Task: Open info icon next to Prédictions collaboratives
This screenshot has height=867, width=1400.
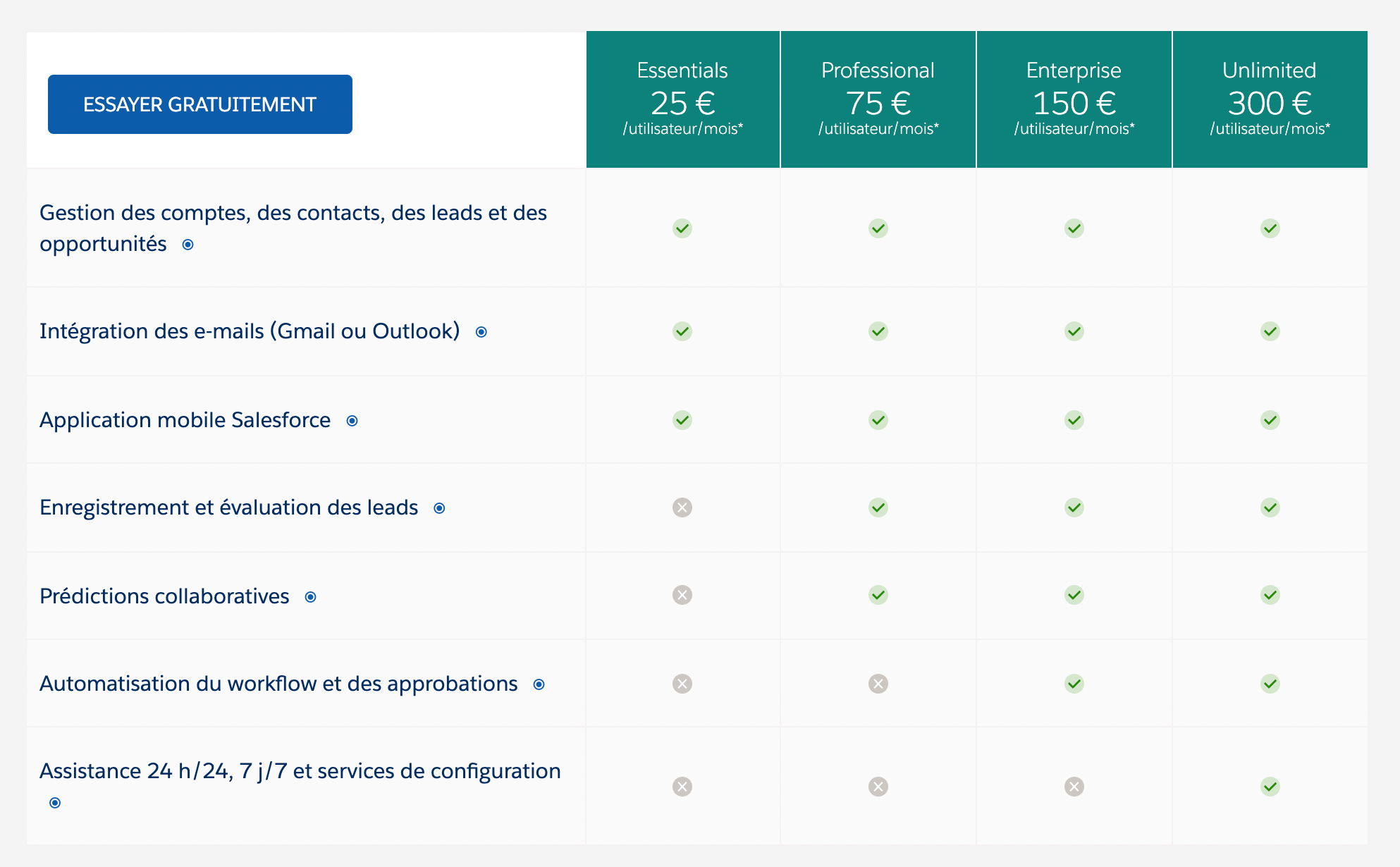Action: pyautogui.click(x=310, y=597)
